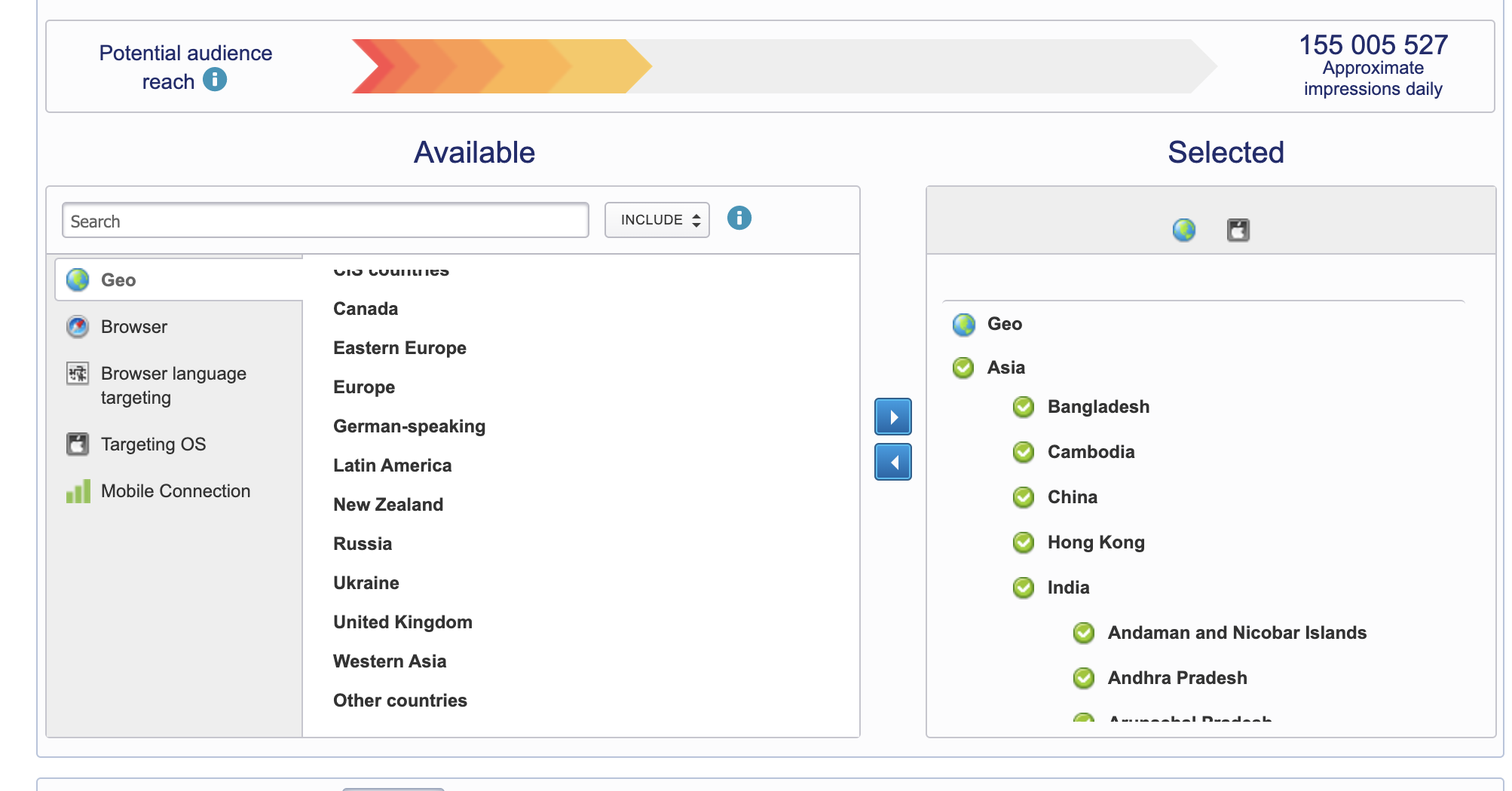Switch to the Browser targeting category
Screen dimensions: 1512x791
pyautogui.click(x=134, y=327)
